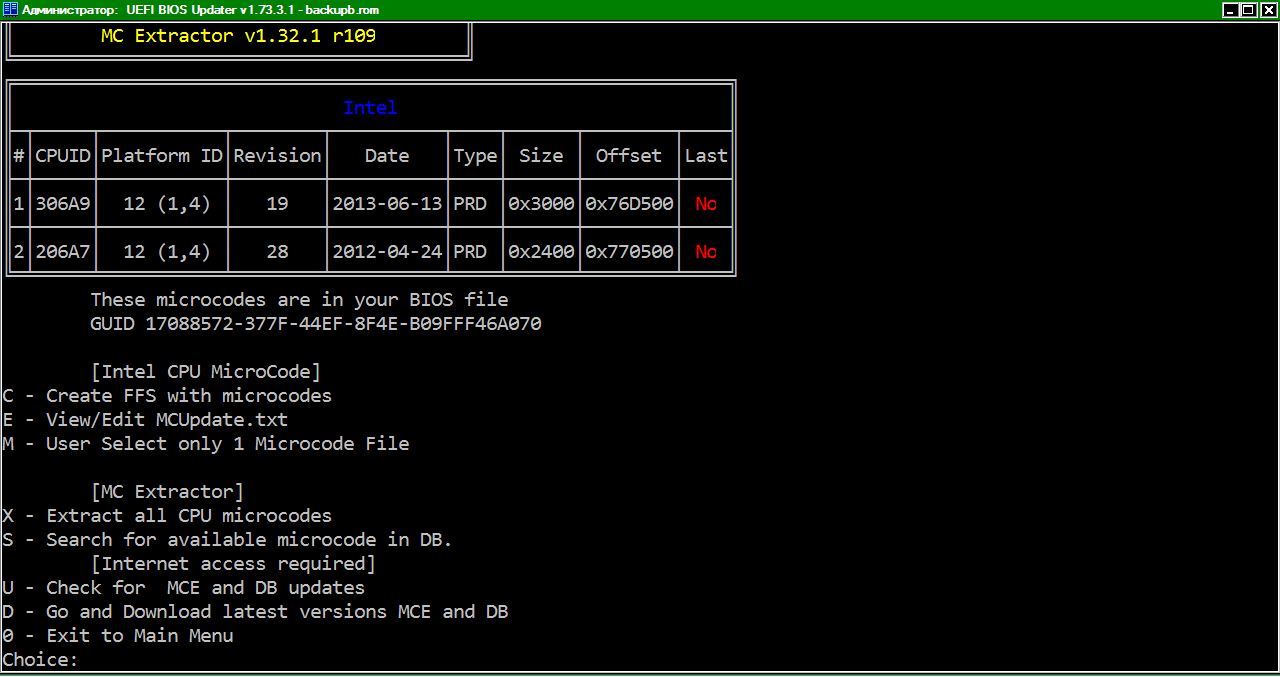This screenshot has width=1280, height=677.
Task: Click size cell '0x2400'
Action: point(541,252)
